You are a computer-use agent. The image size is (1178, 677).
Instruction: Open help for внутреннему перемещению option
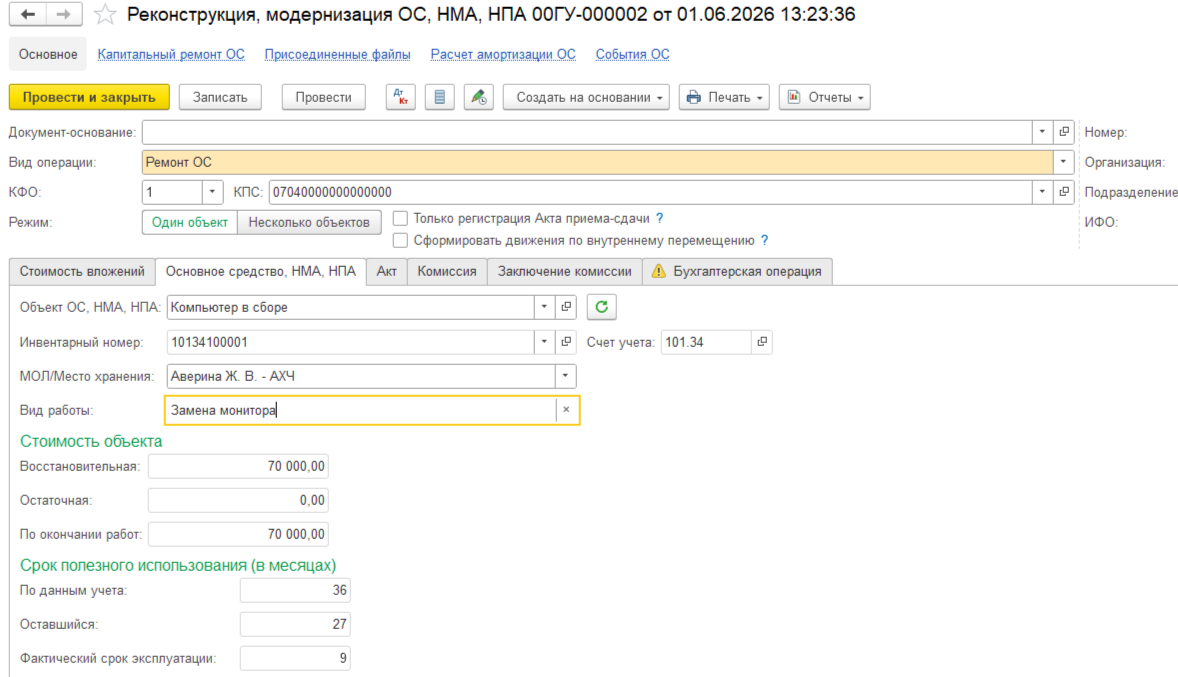[765, 240]
